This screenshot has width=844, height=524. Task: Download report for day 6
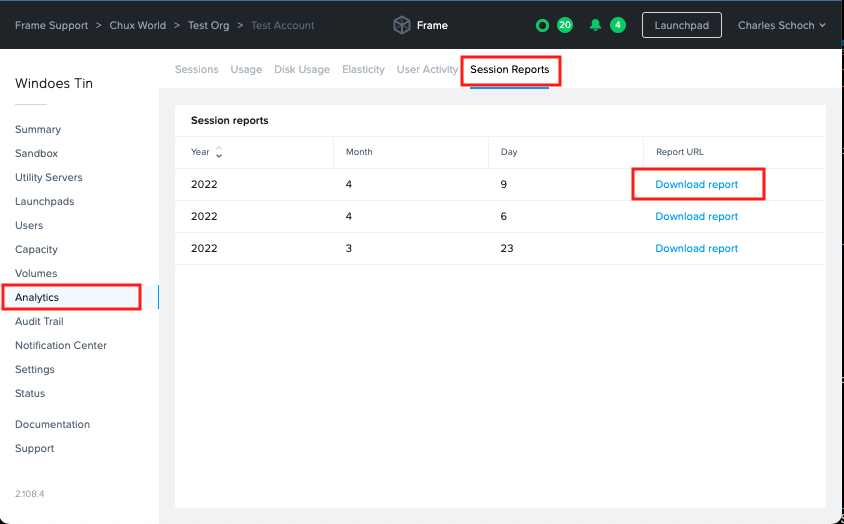click(x=697, y=216)
